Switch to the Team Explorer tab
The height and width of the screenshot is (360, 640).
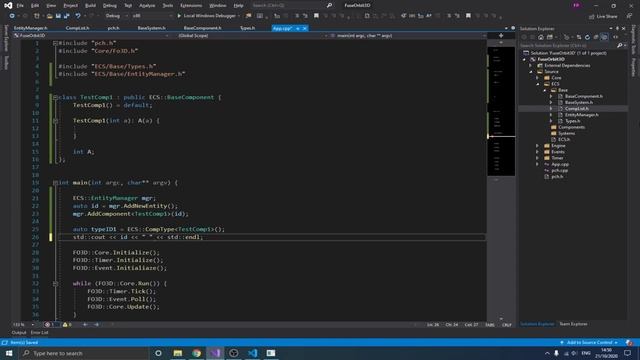point(573,324)
